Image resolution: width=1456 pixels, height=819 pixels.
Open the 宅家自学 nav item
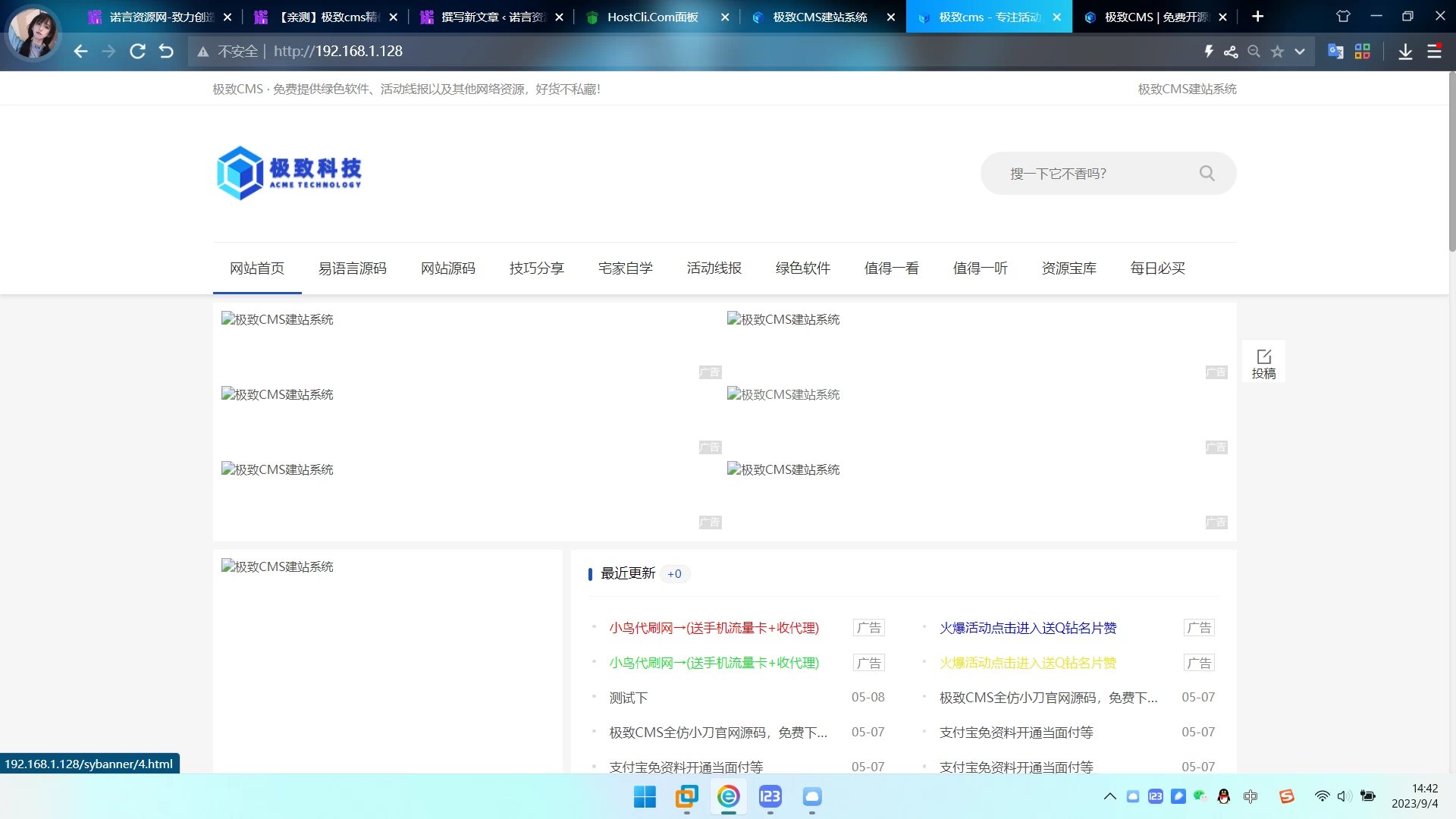tap(626, 268)
